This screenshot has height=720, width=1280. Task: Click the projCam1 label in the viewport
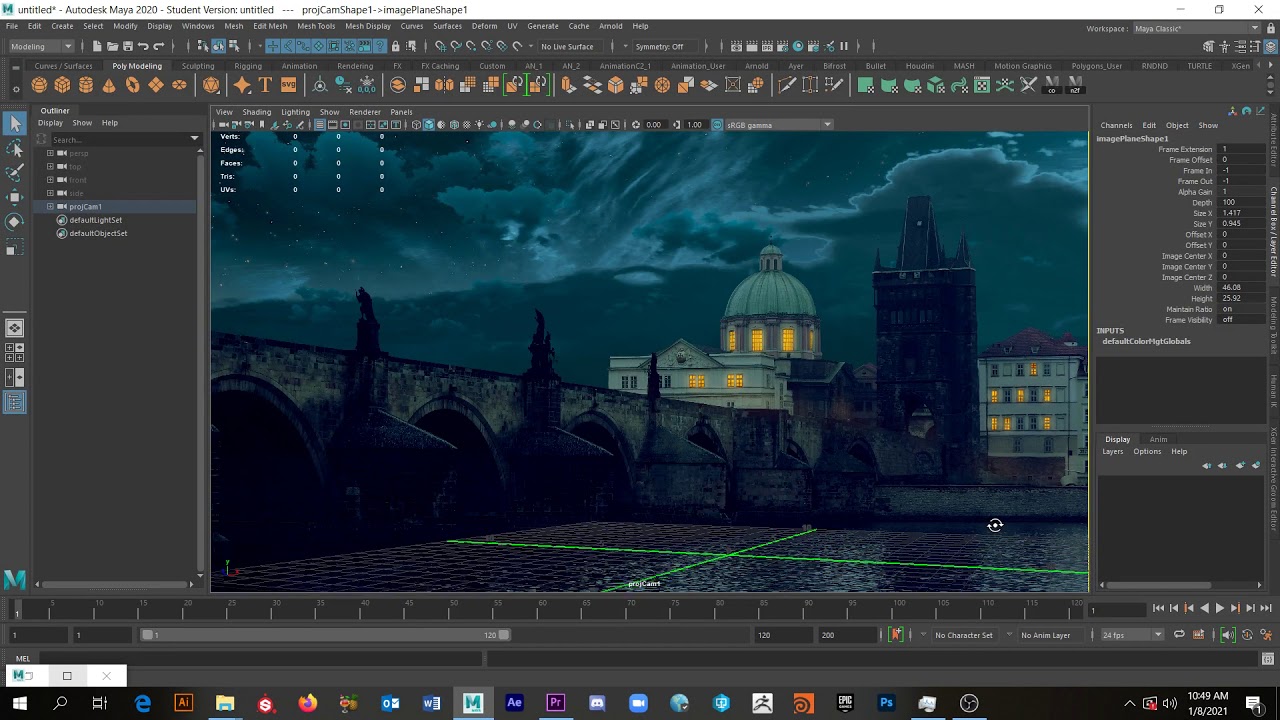tap(644, 583)
